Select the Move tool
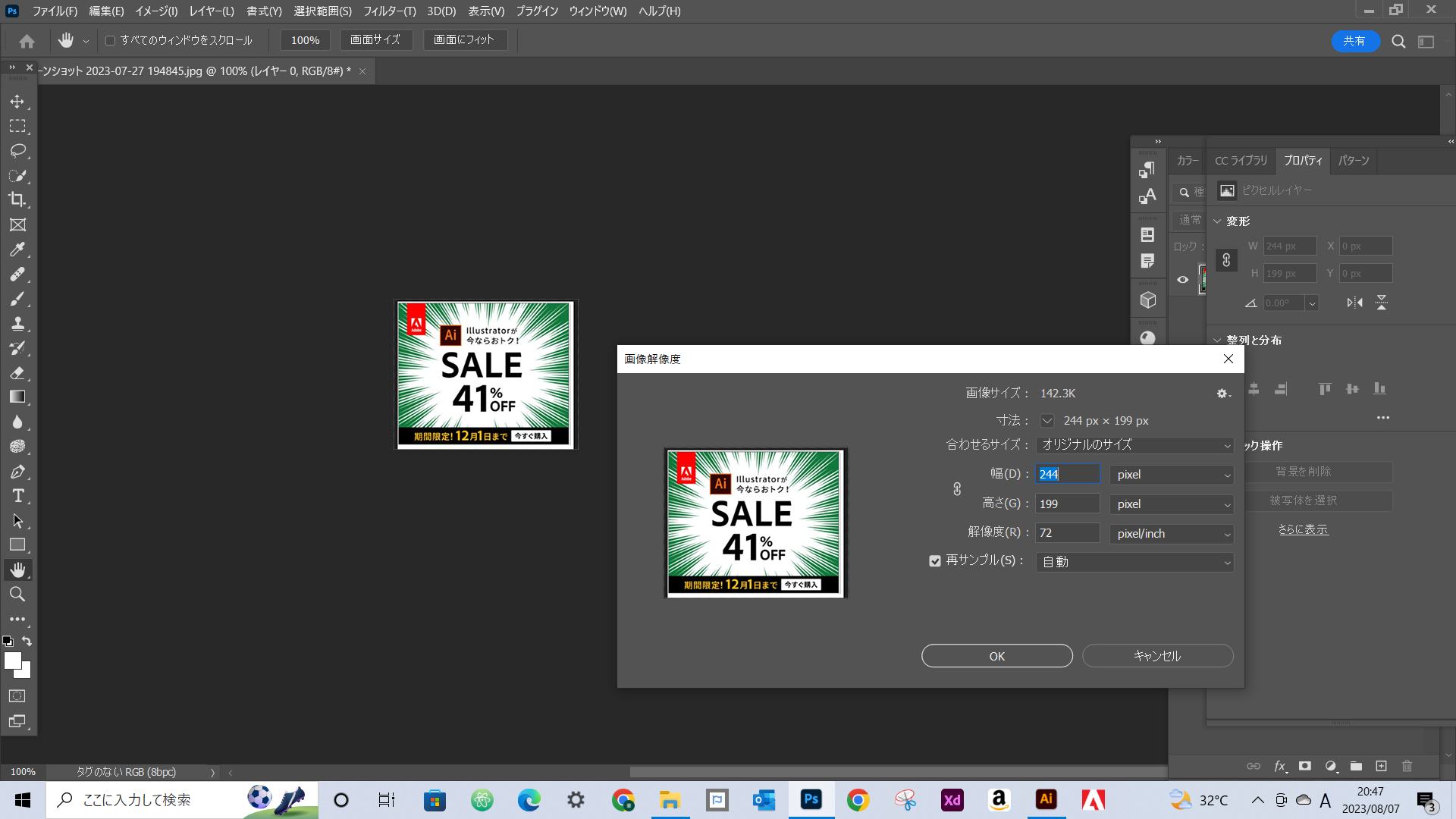Image resolution: width=1456 pixels, height=819 pixels. click(18, 101)
